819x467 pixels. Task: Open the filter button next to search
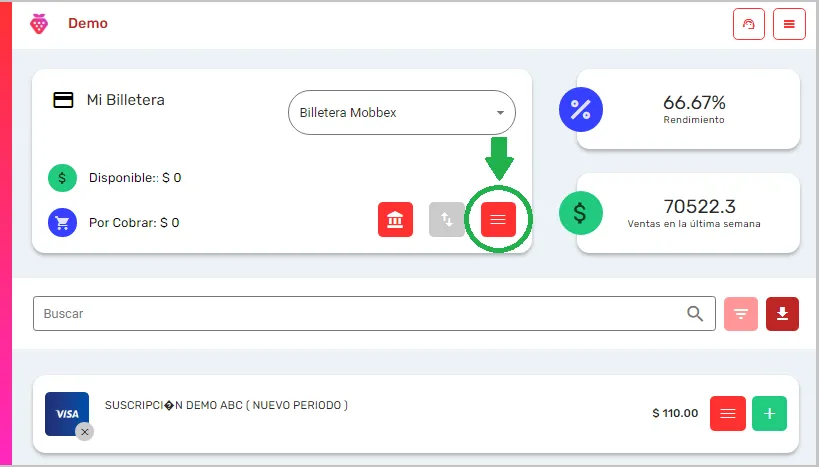741,314
